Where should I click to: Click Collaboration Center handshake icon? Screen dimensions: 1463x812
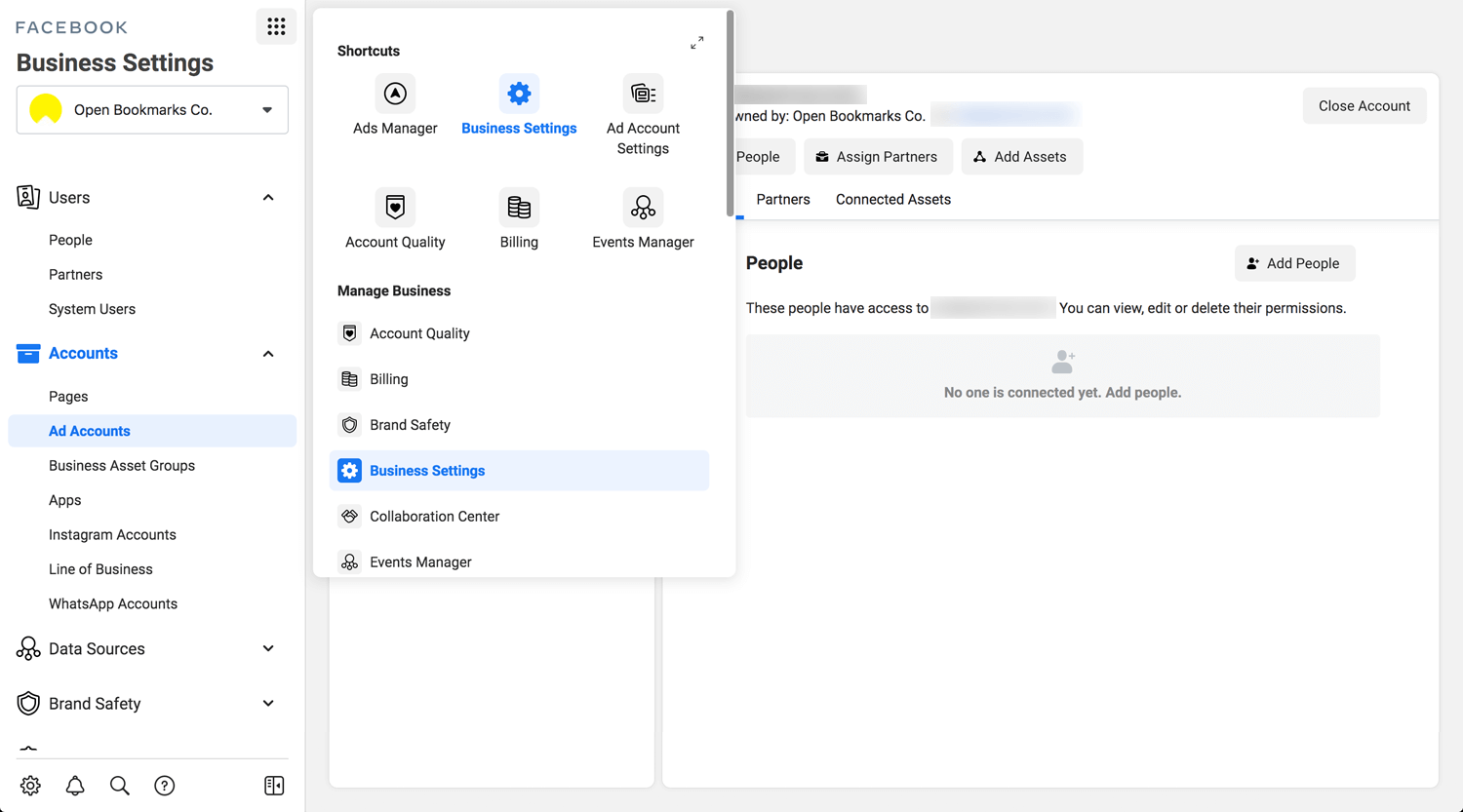pos(349,517)
